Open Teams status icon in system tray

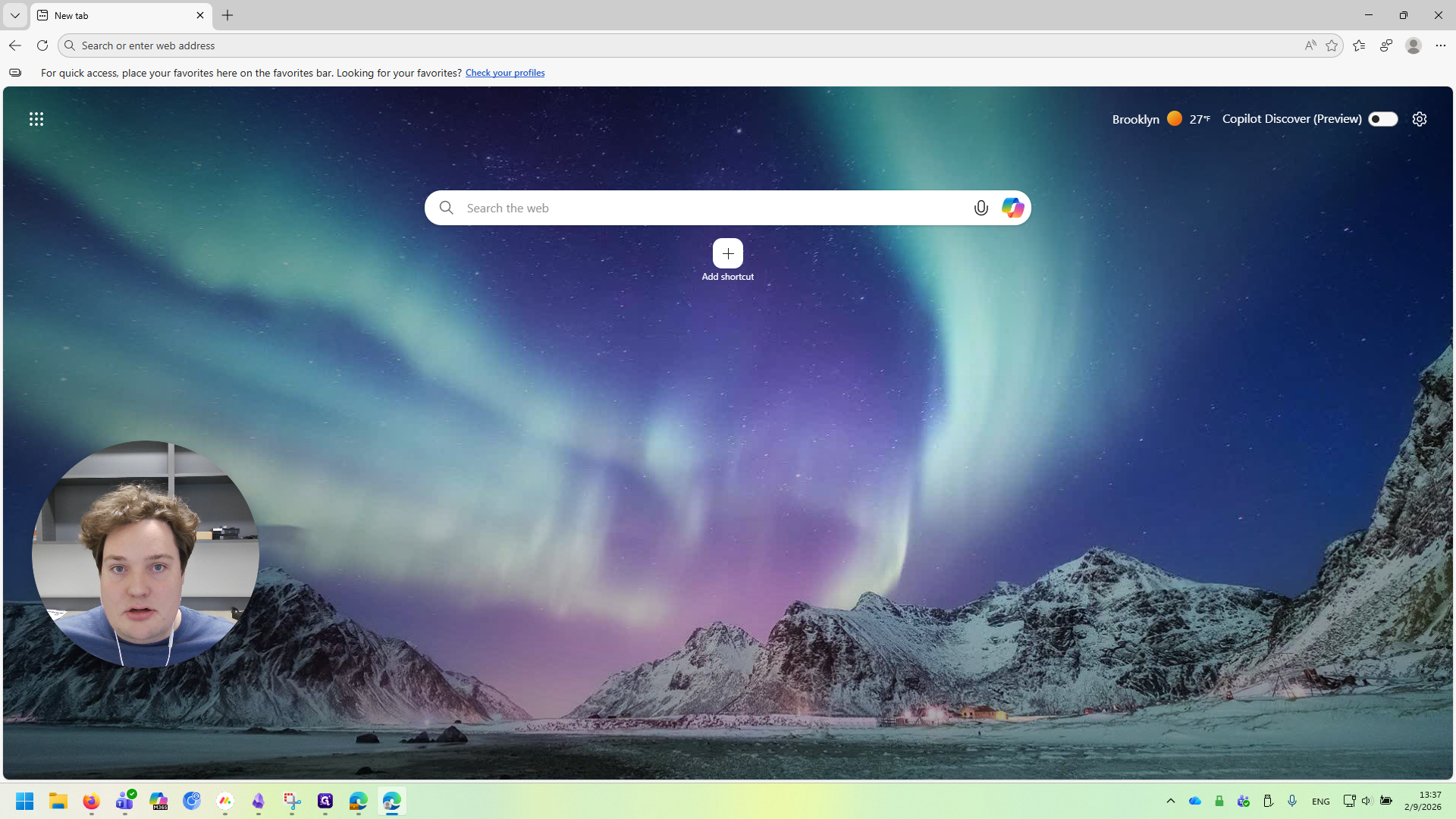pos(1244,801)
